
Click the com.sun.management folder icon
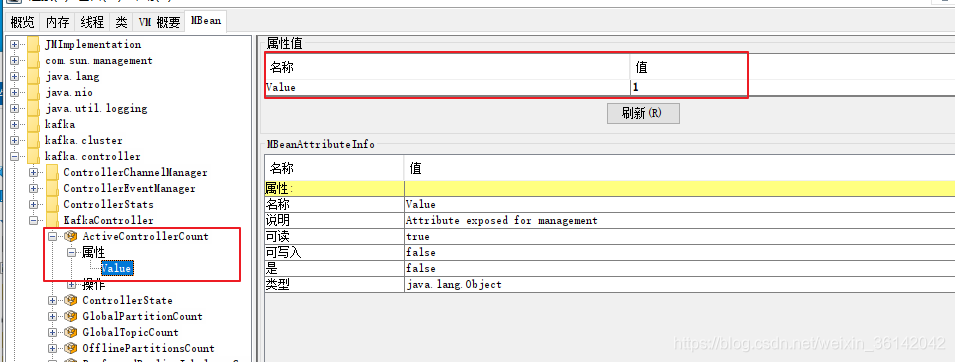pyautogui.click(x=33, y=61)
